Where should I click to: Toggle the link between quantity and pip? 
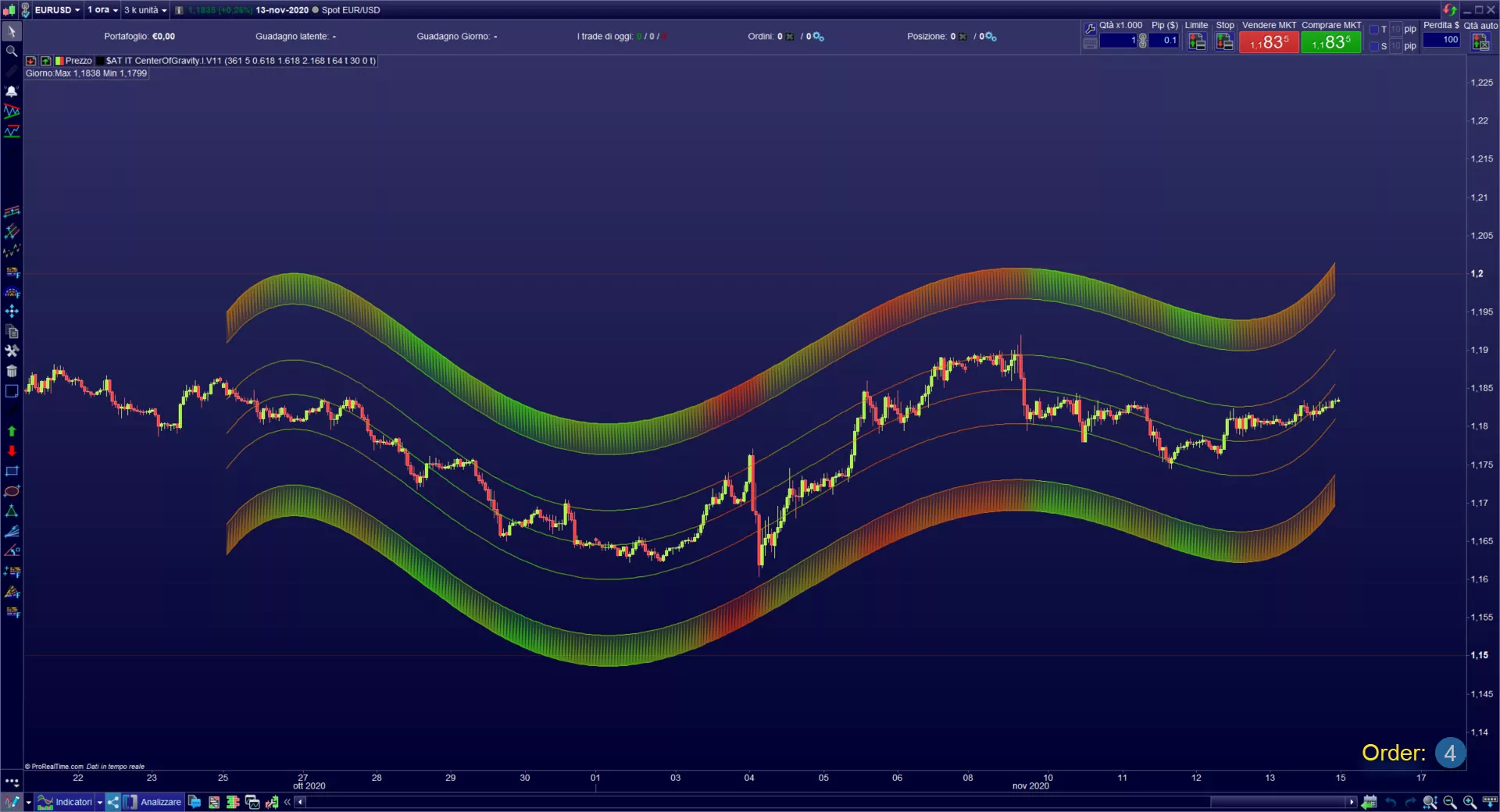click(1143, 41)
